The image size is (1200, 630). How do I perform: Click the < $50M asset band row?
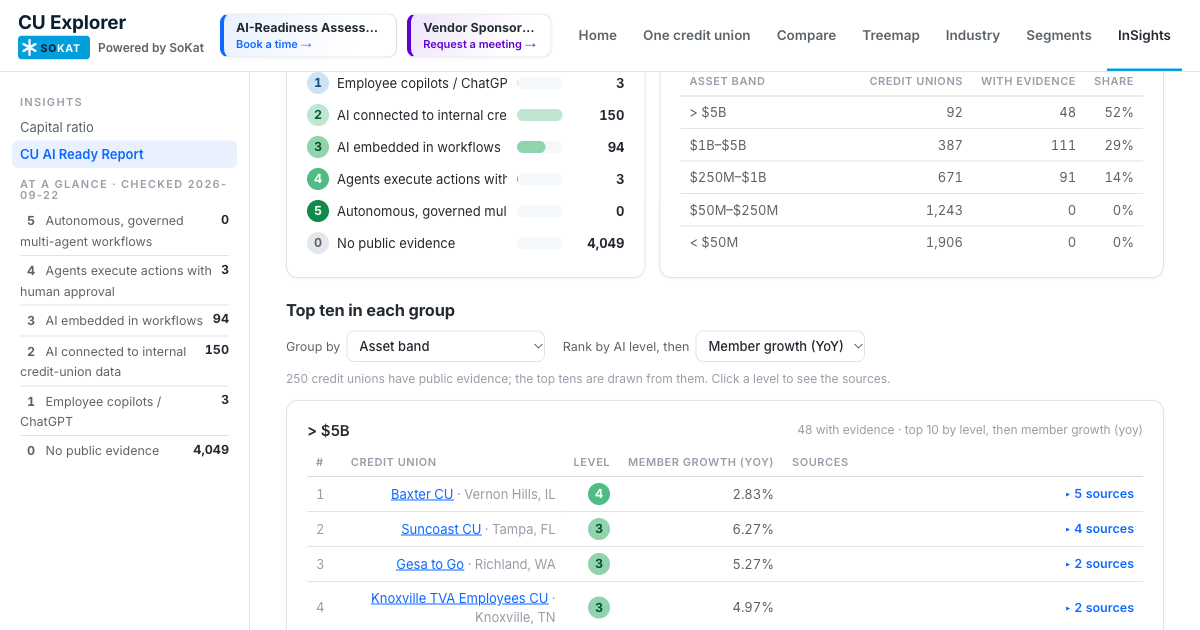[912, 242]
